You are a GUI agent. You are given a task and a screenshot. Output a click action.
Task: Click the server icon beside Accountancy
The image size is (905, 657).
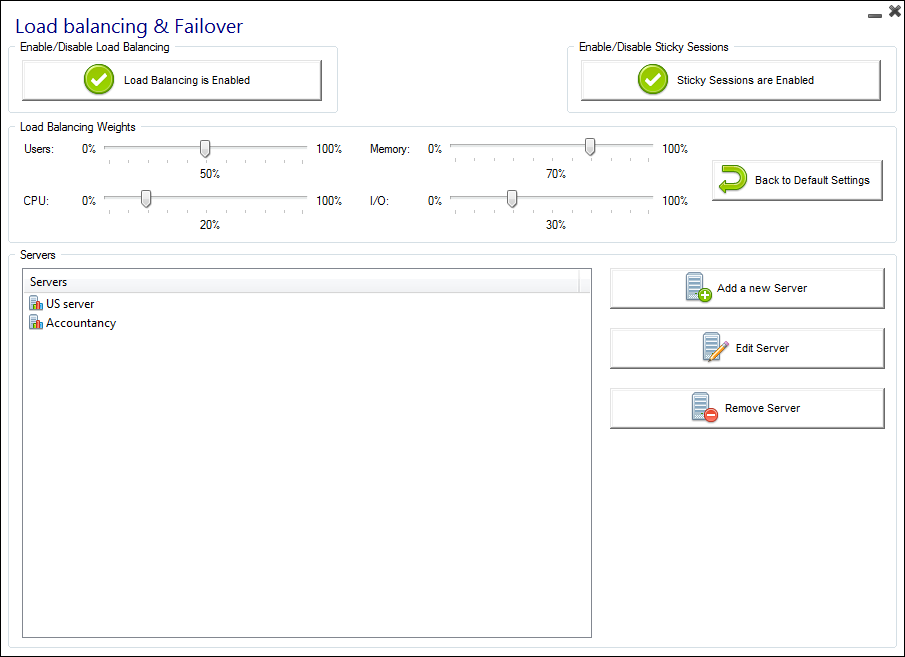click(33, 323)
